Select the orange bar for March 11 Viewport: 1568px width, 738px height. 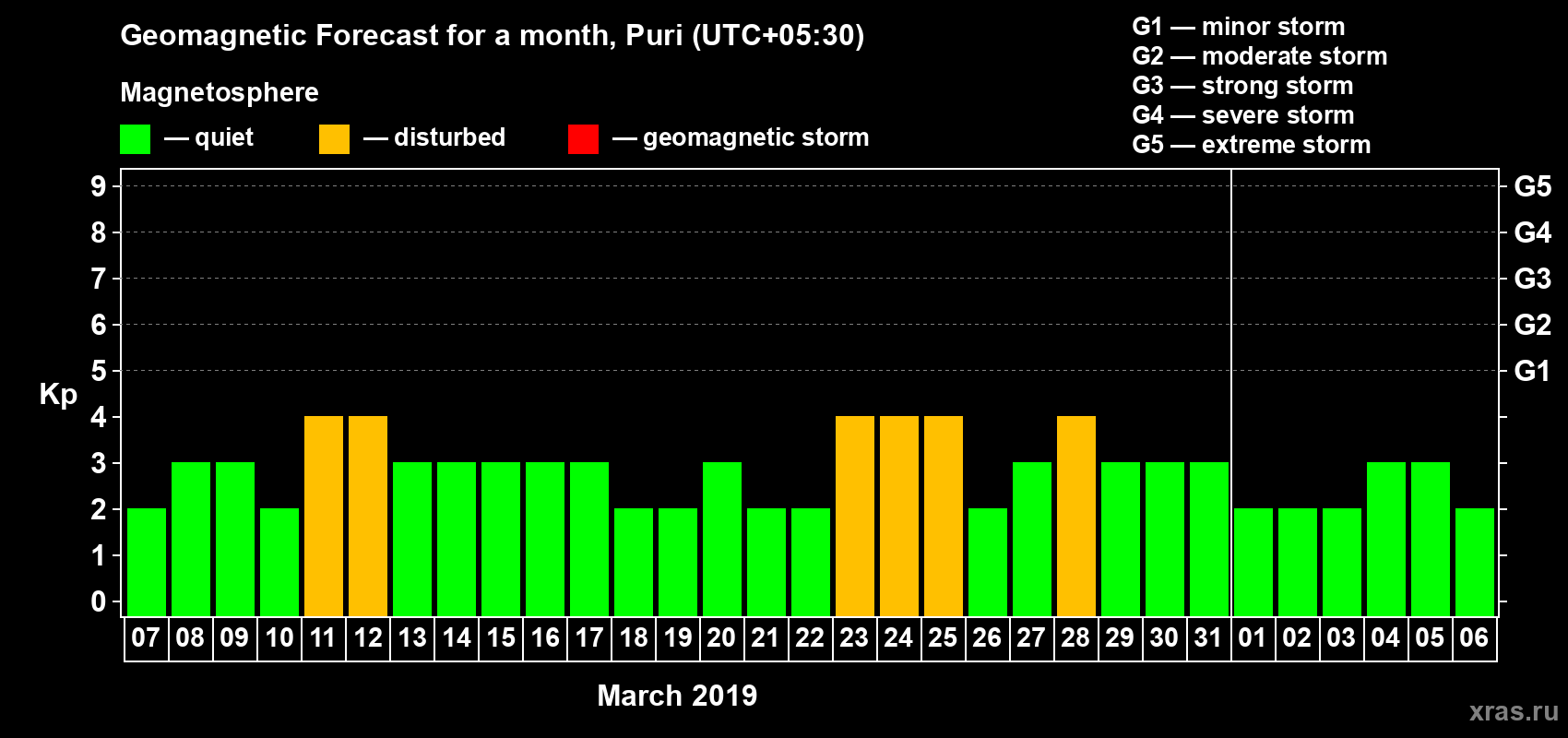pyautogui.click(x=324, y=516)
